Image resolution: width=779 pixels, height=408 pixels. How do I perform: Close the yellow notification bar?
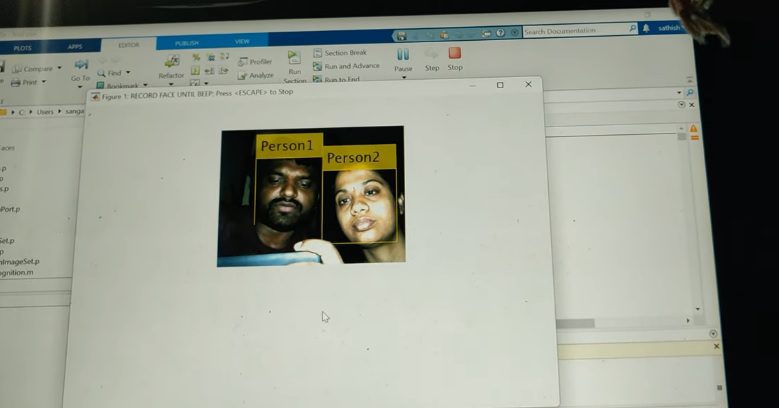pyautogui.click(x=716, y=346)
